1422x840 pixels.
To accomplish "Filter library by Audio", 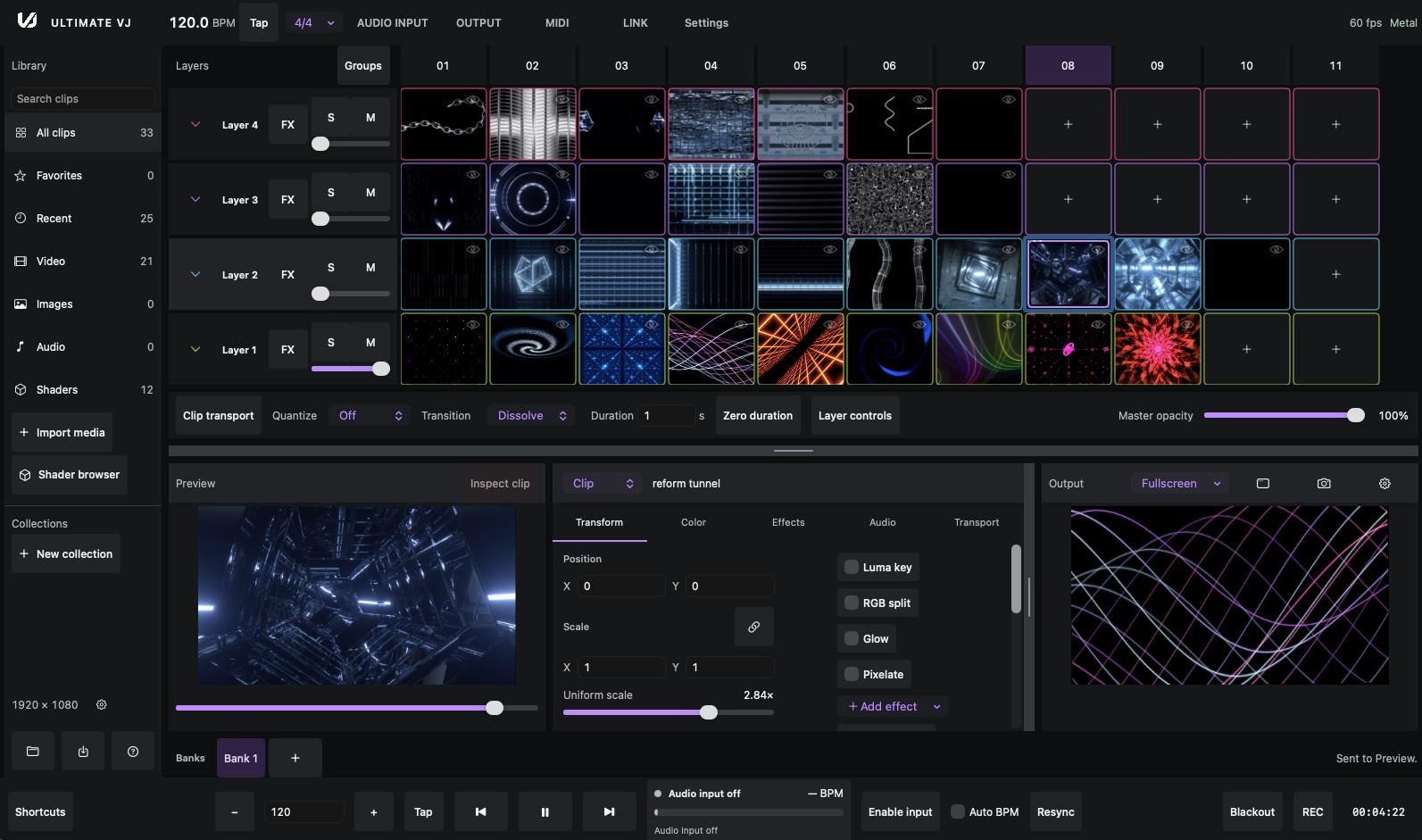I will (x=83, y=347).
